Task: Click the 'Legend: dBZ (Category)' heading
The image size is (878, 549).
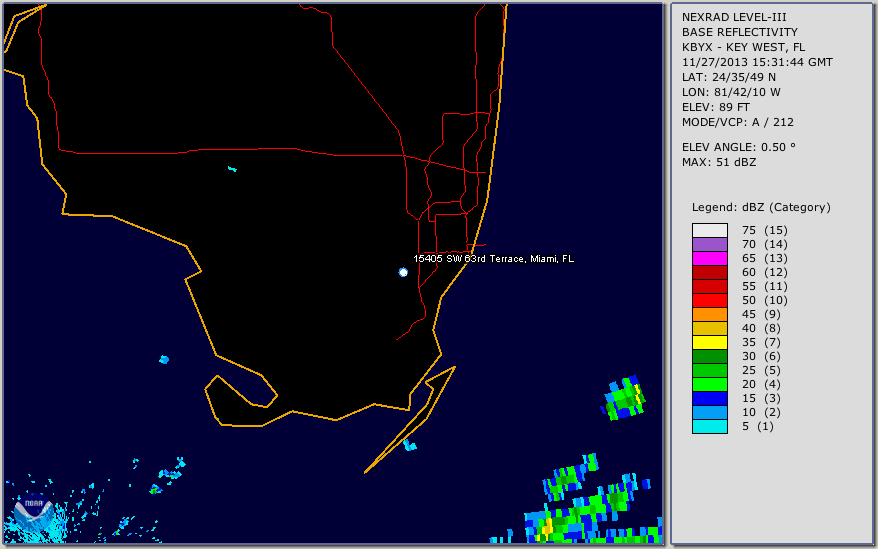Action: point(761,207)
